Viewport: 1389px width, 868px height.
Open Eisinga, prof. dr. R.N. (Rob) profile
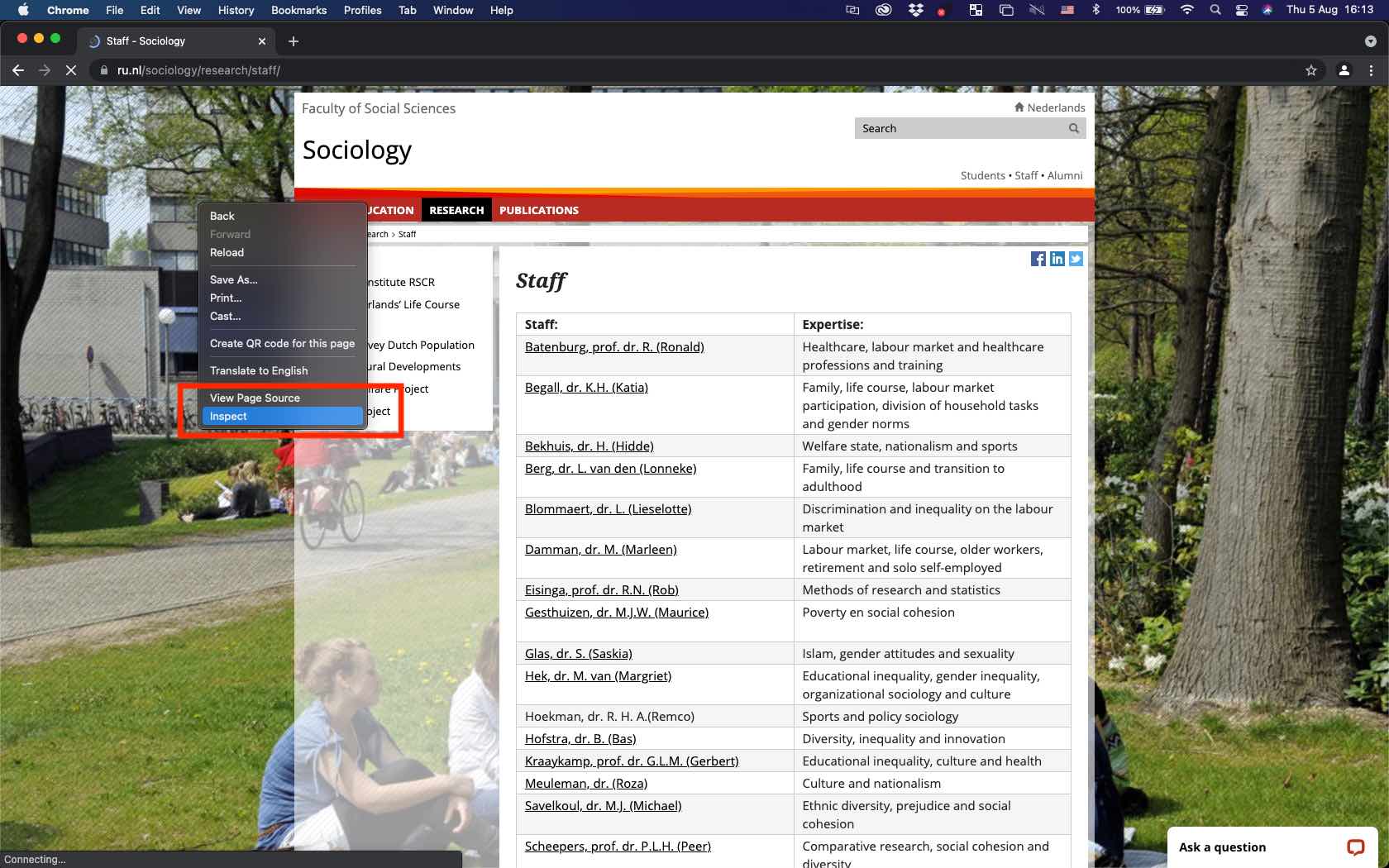[601, 589]
